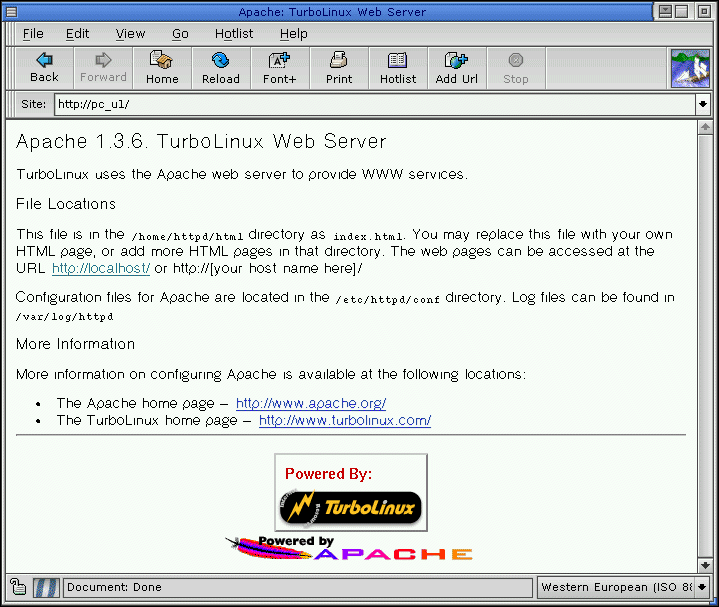This screenshot has width=719, height=607.
Task: Click the Powered by Apache feather logo
Action: pyautogui.click(x=348, y=548)
